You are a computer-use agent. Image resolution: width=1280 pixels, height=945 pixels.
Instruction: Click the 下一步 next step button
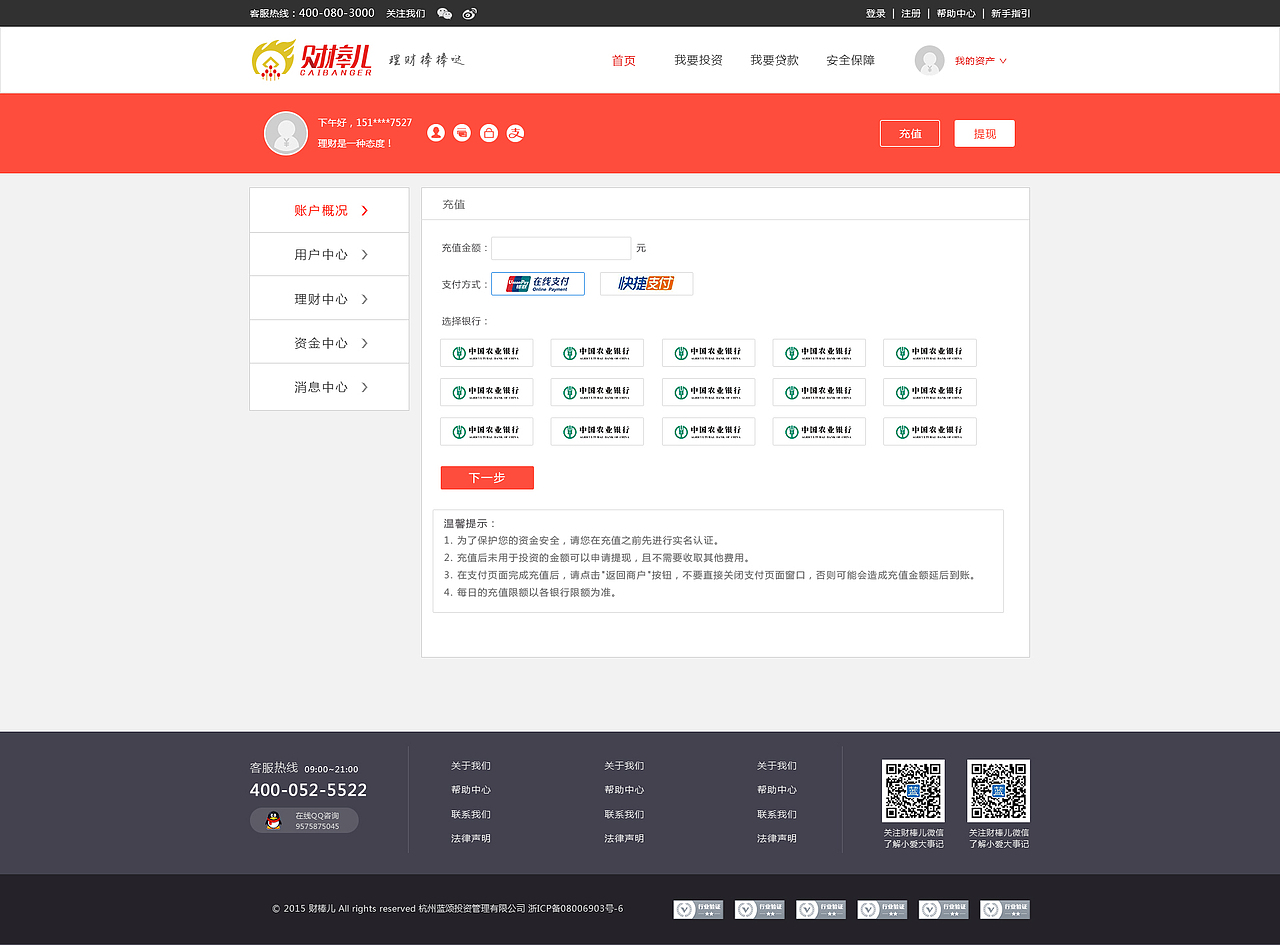point(487,477)
